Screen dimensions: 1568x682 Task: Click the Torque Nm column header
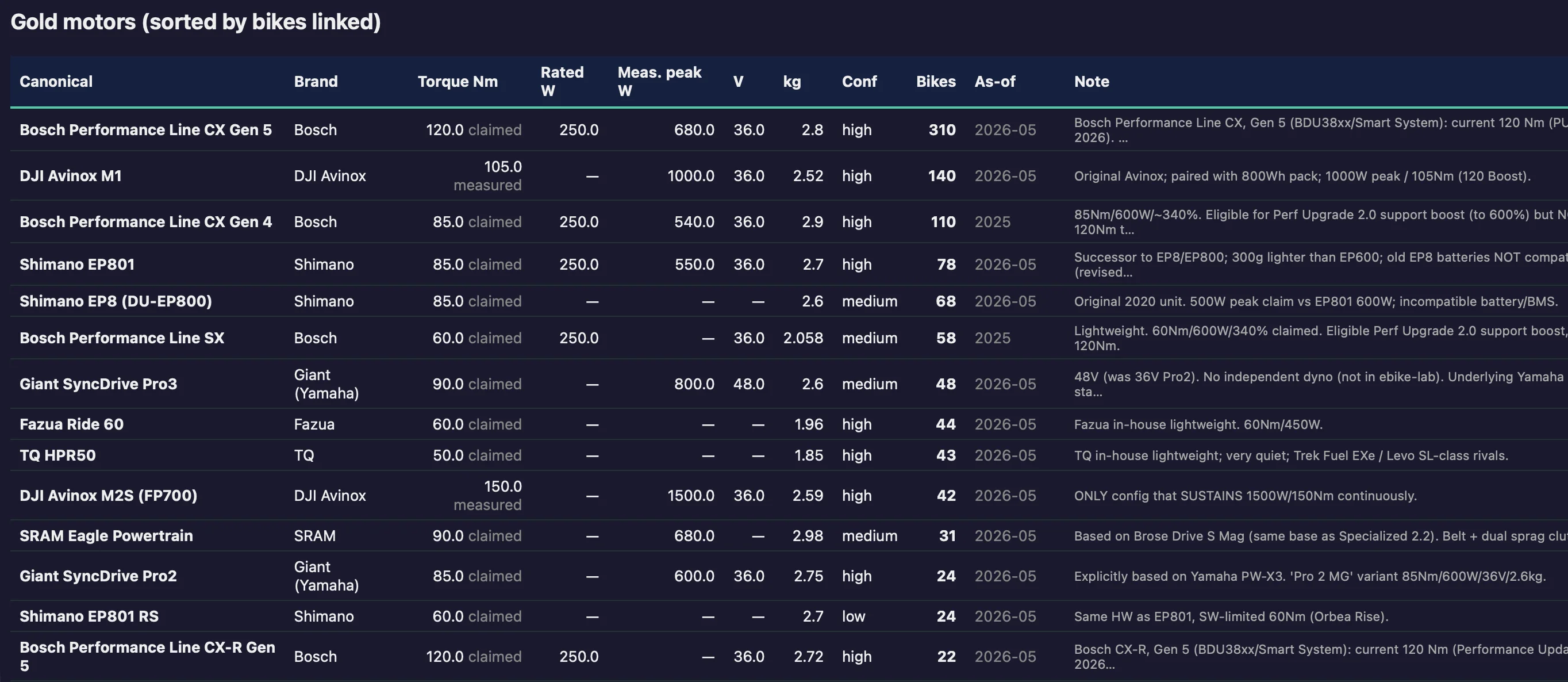(457, 82)
